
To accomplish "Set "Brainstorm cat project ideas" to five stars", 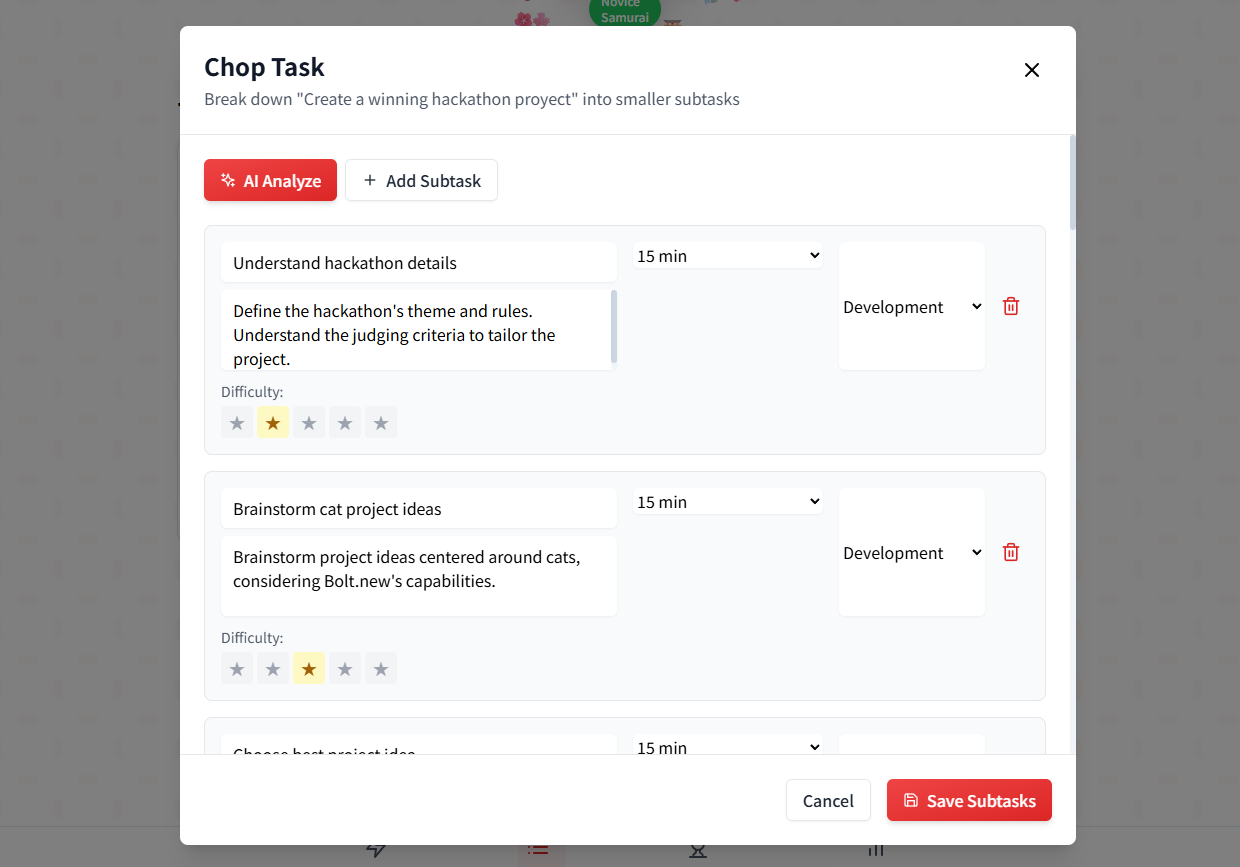I will [x=381, y=668].
